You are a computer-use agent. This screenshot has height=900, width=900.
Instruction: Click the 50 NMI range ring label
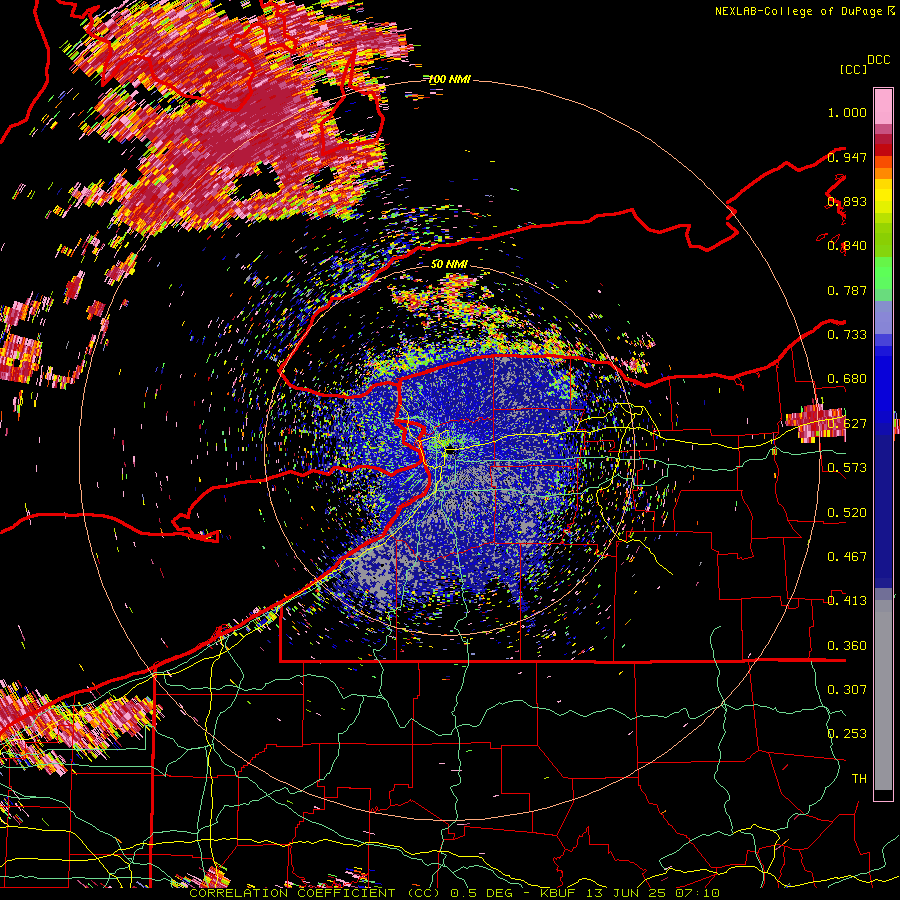point(449,264)
